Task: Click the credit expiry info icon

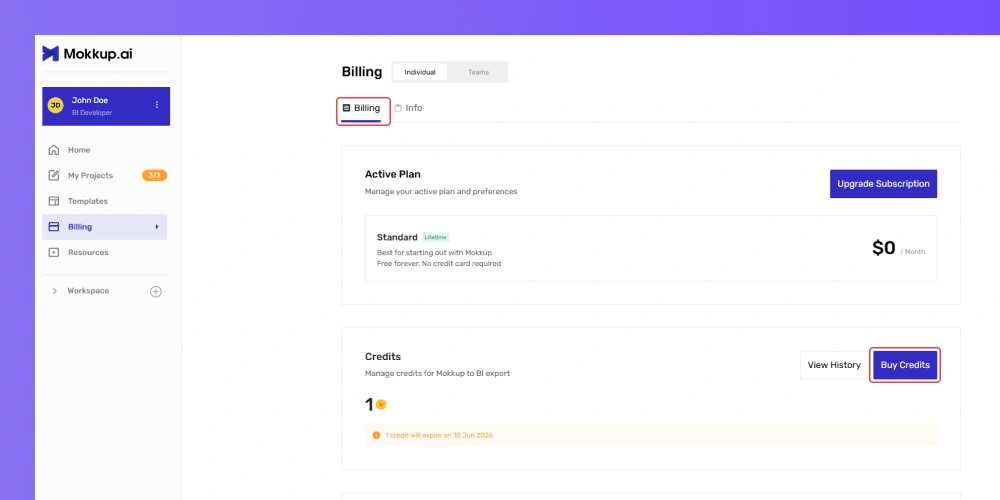Action: [376, 436]
